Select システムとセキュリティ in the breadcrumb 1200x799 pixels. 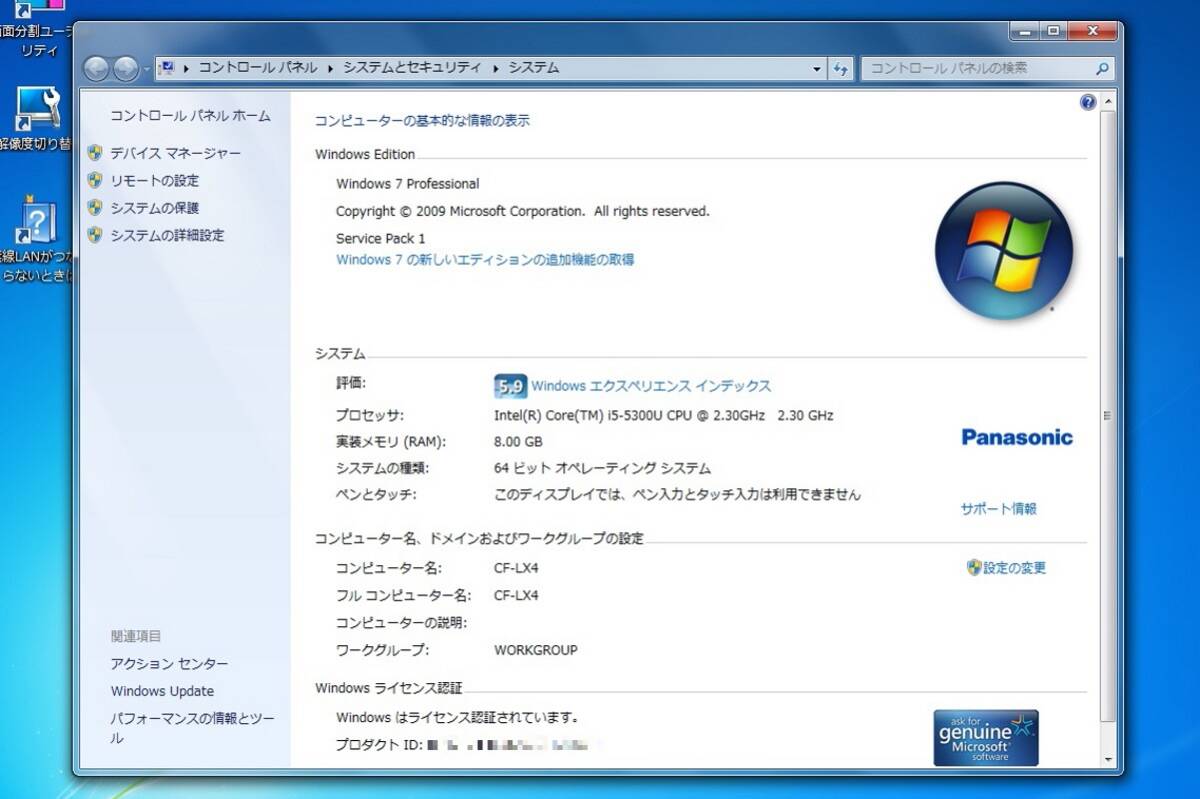pos(412,68)
